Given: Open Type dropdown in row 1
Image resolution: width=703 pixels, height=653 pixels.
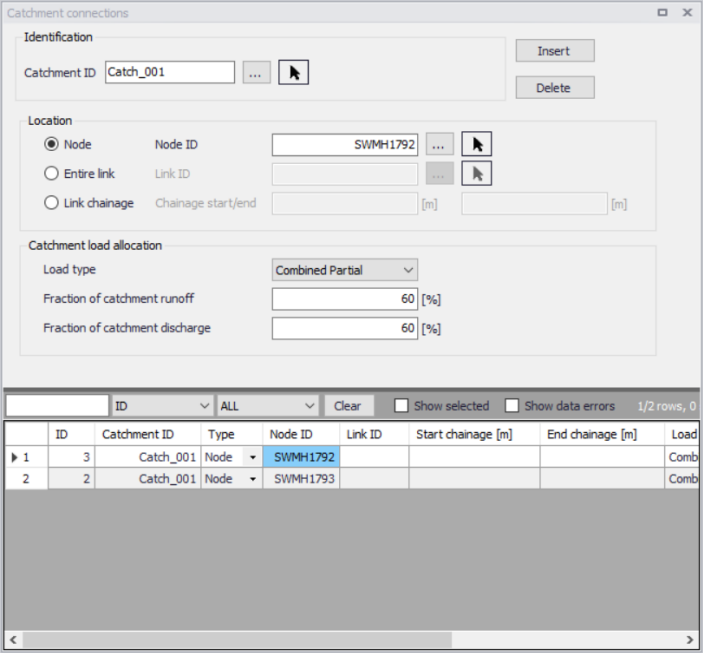Looking at the screenshot, I should tap(253, 457).
